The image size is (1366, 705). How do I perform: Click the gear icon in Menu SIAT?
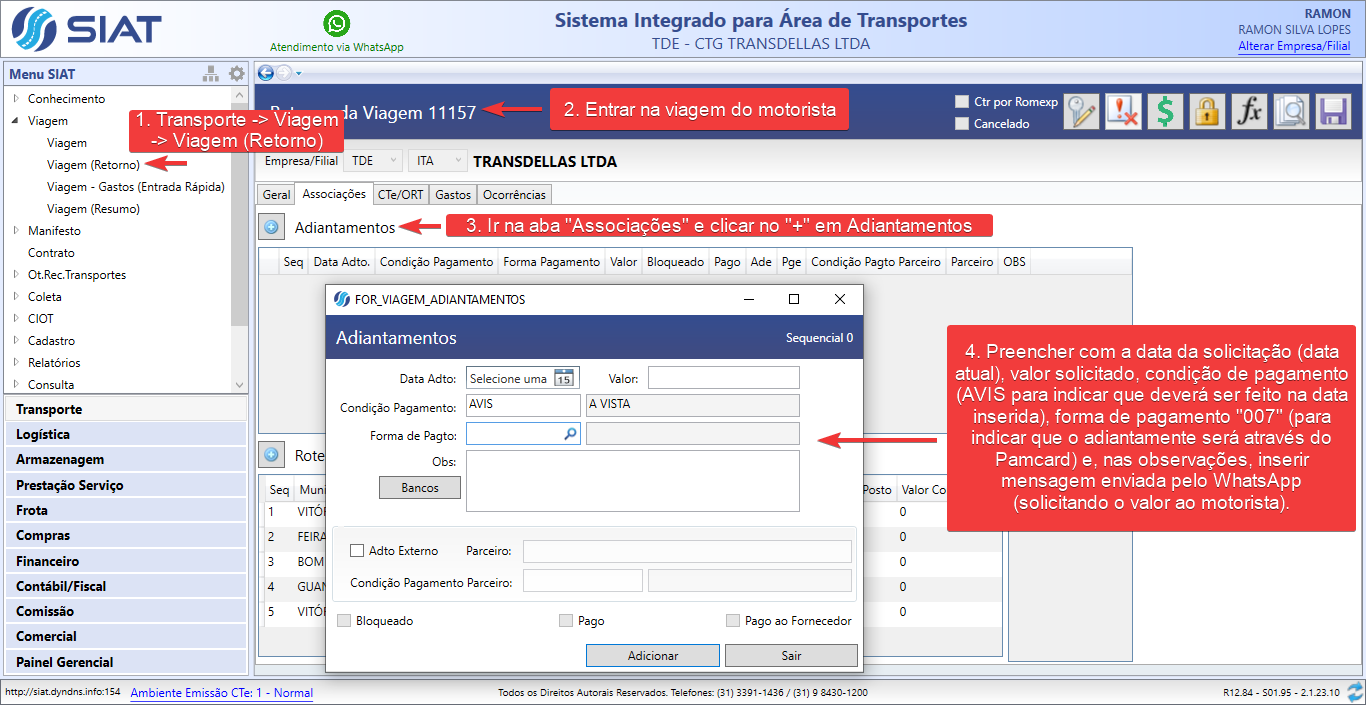pyautogui.click(x=236, y=73)
